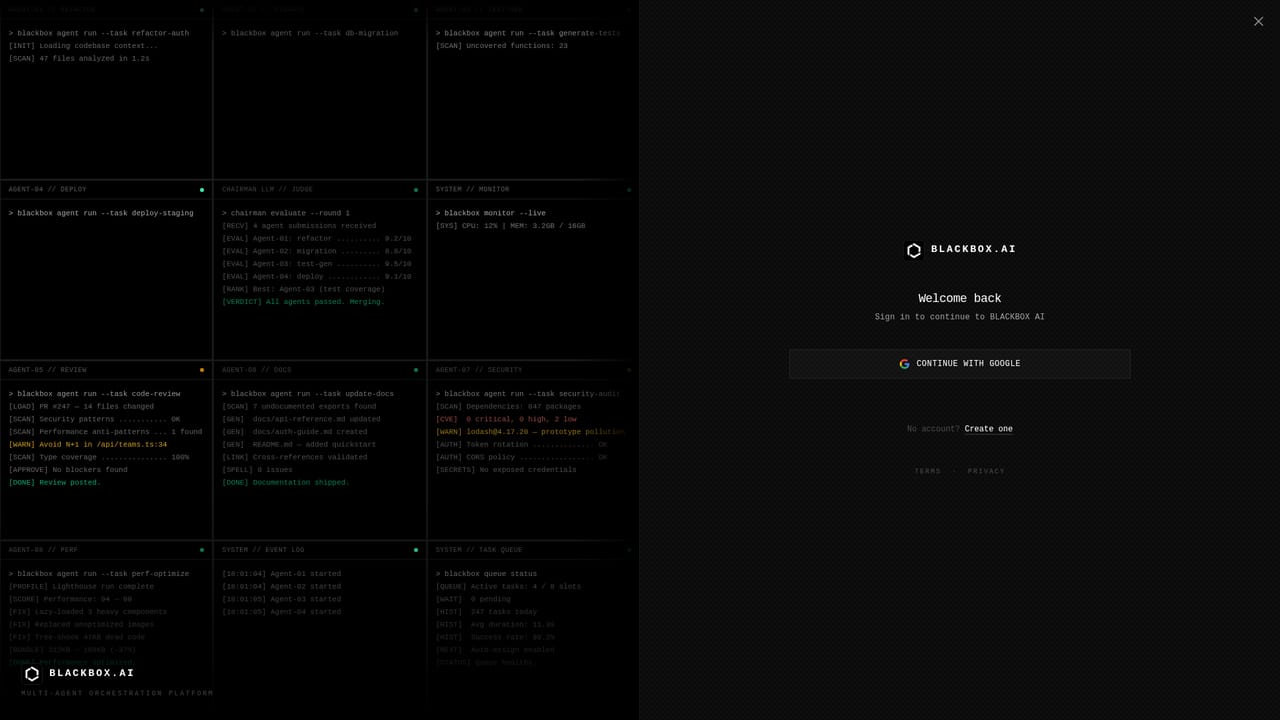Click the "[DONE] Documentation shipped." line
The height and width of the screenshot is (720, 1280).
(286, 483)
